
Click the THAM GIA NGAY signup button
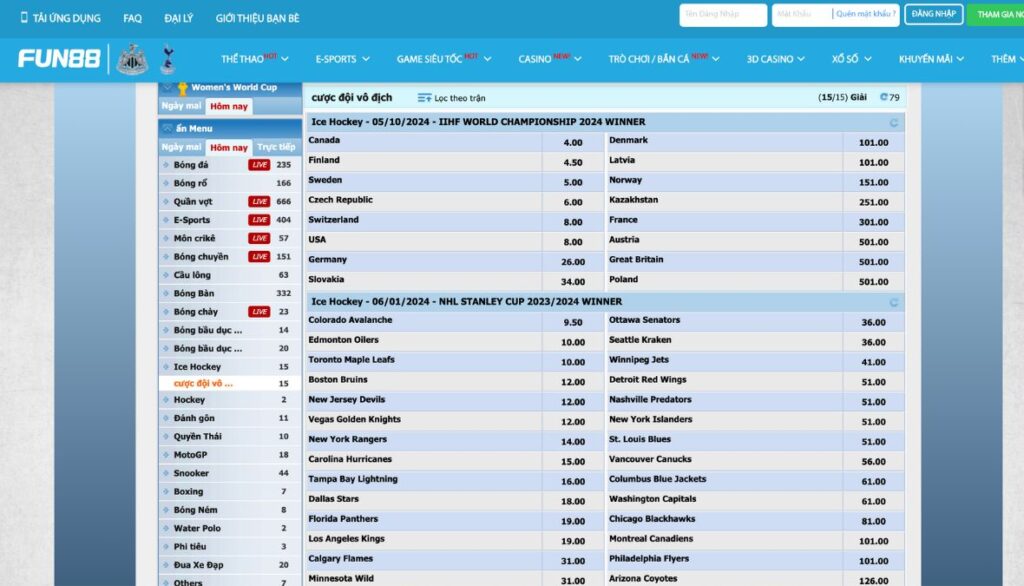995,14
